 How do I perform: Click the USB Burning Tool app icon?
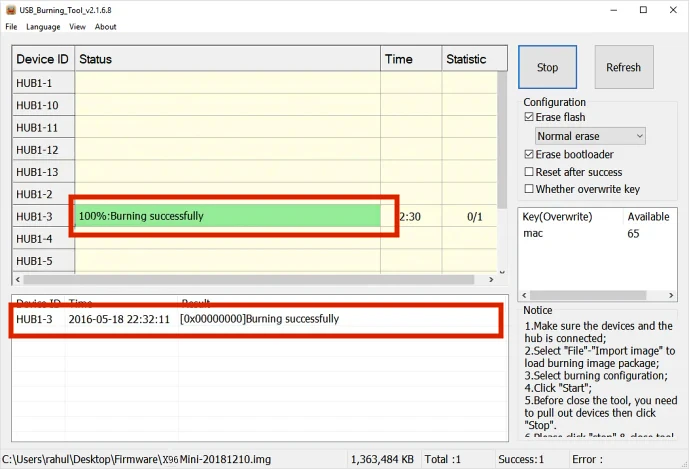[x=11, y=10]
